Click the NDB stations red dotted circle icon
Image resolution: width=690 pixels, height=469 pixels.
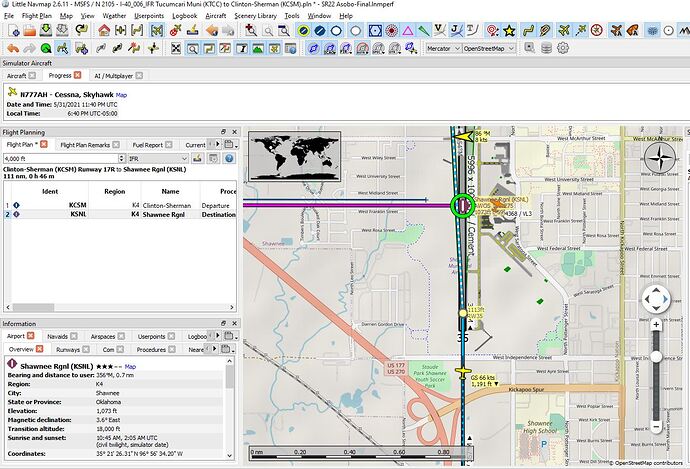coord(392,30)
